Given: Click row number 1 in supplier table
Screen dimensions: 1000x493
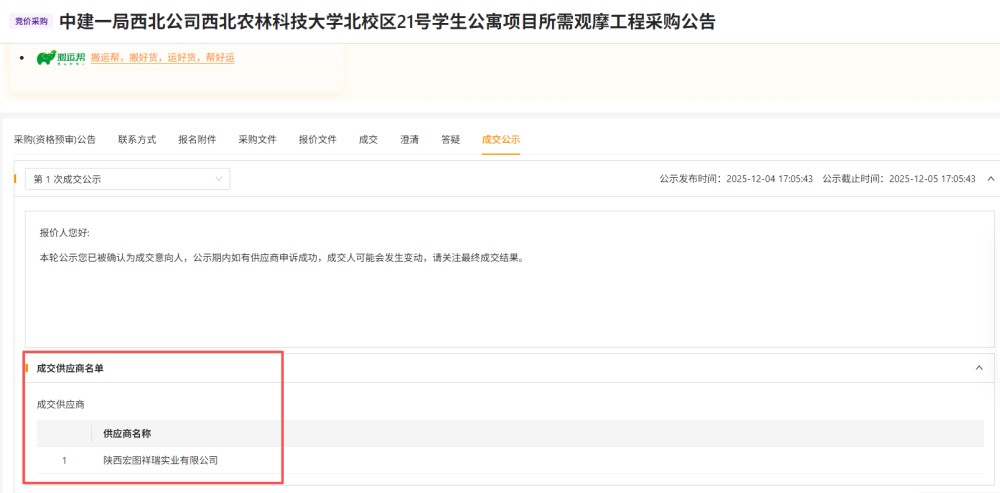Looking at the screenshot, I should point(64,460).
